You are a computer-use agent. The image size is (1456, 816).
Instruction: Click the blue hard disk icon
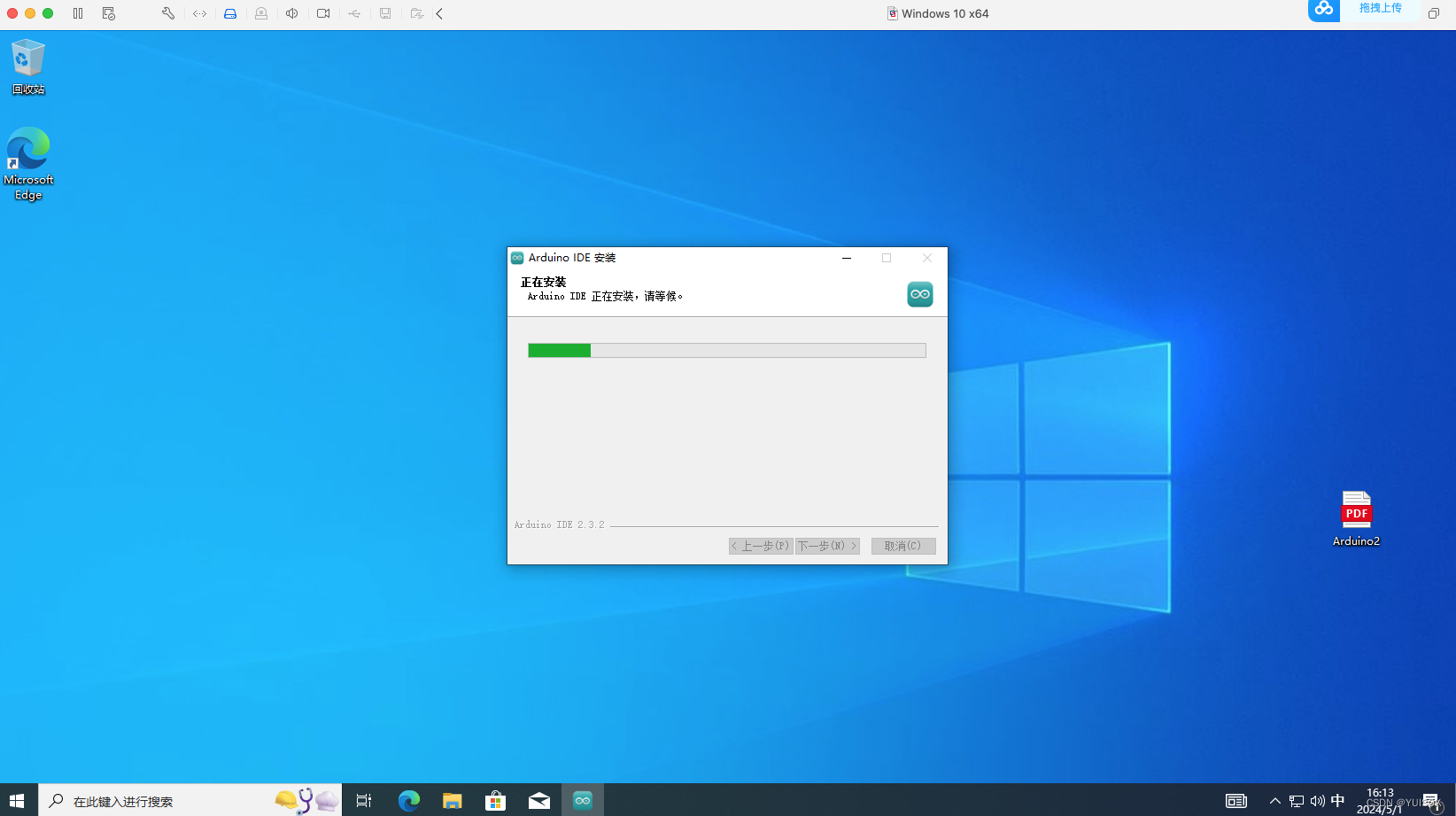tap(230, 13)
